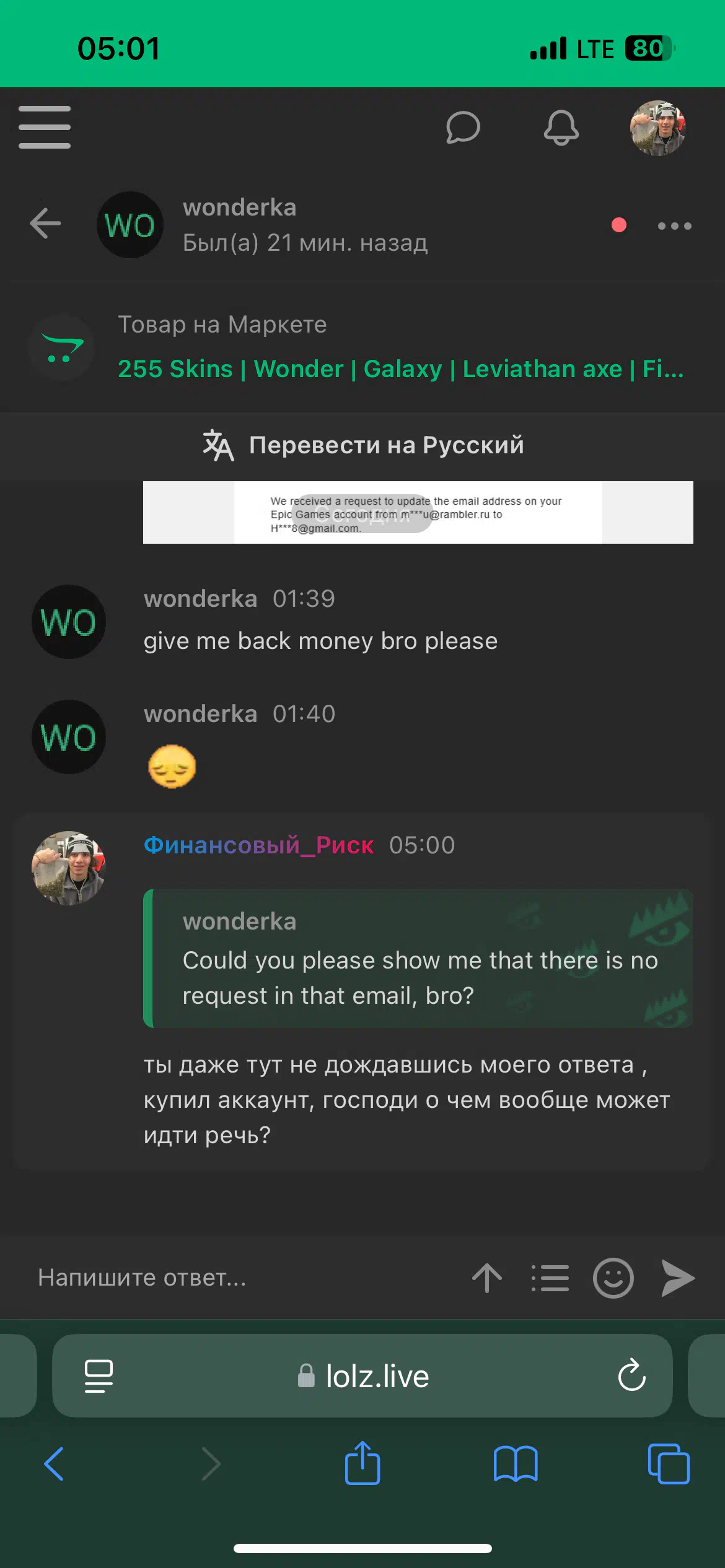This screenshot has height=1568, width=725.
Task: Open the hamburger navigation menu
Action: (45, 127)
